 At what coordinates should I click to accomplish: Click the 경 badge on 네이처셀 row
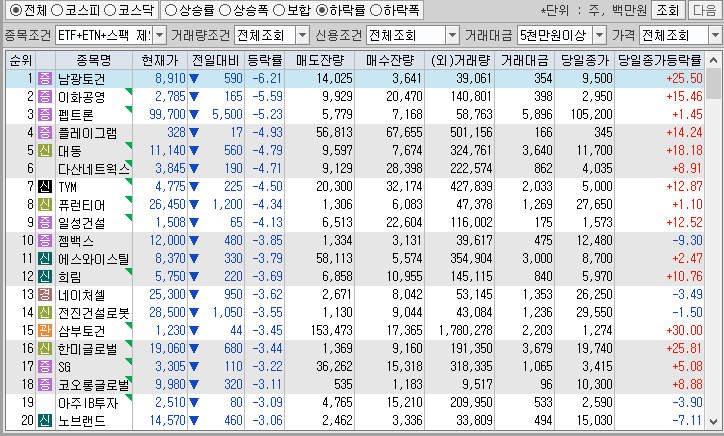pos(45,295)
